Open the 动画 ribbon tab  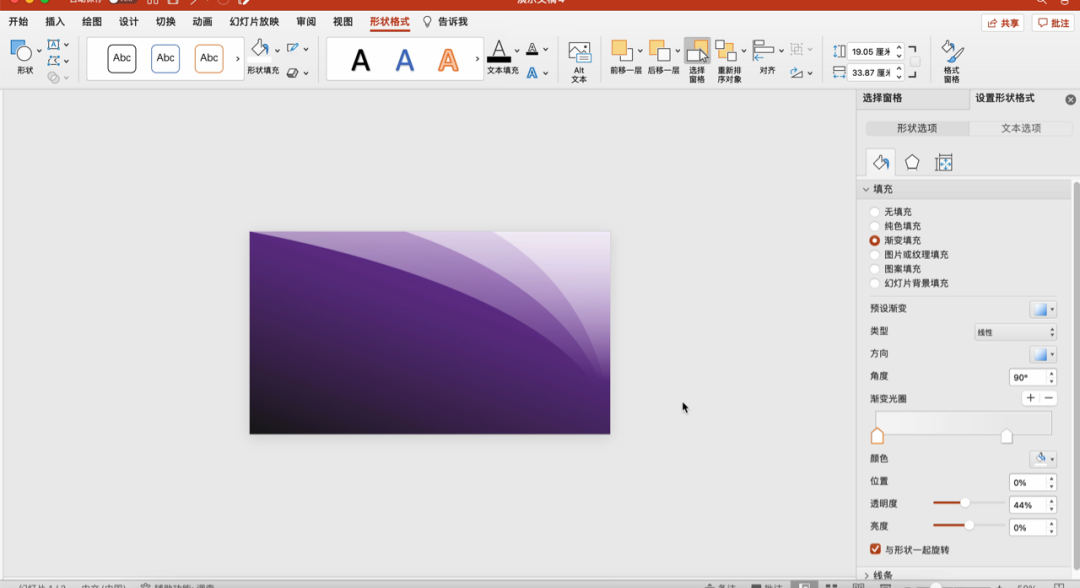point(202,22)
